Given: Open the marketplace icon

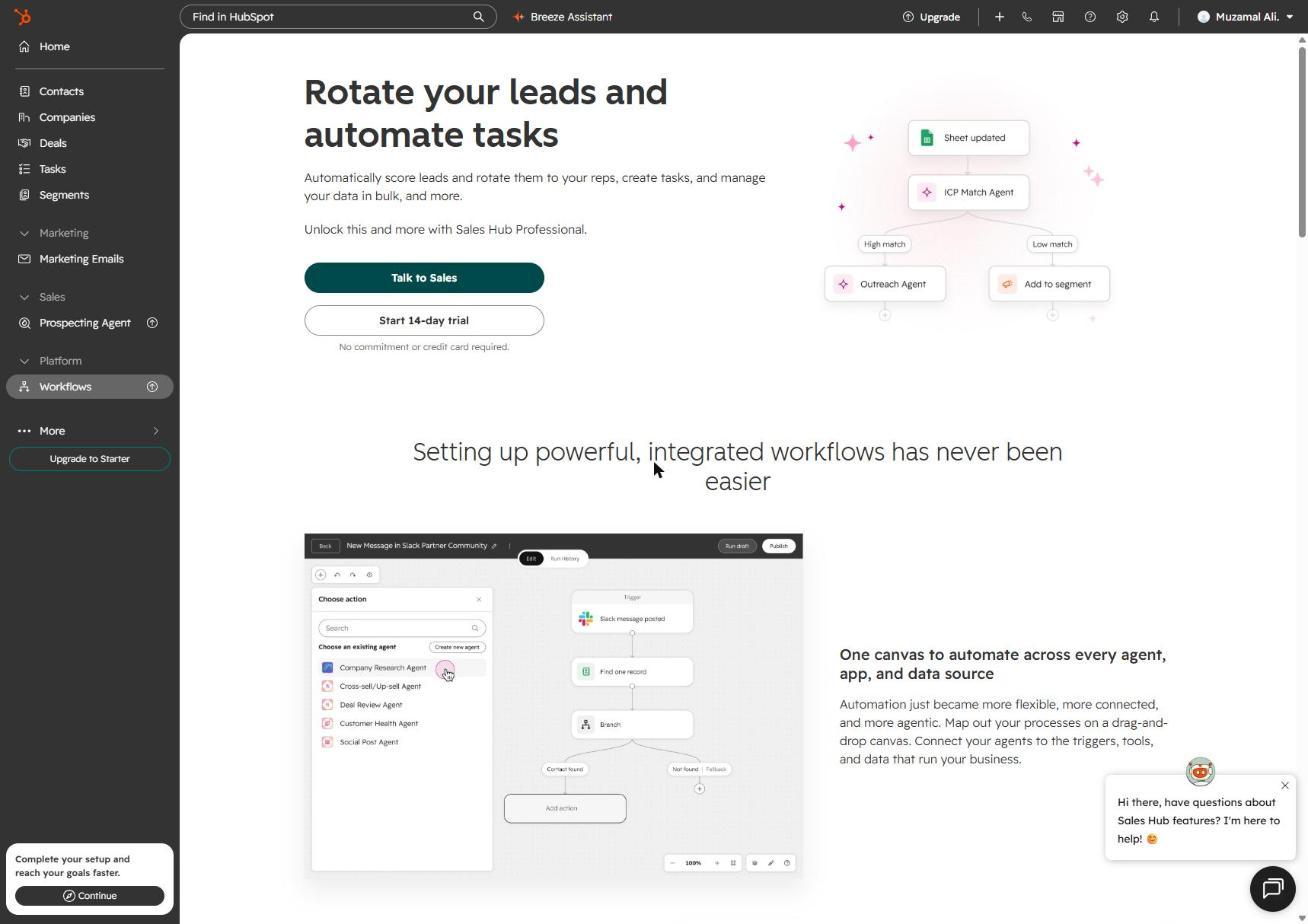Looking at the screenshot, I should coord(1058,17).
